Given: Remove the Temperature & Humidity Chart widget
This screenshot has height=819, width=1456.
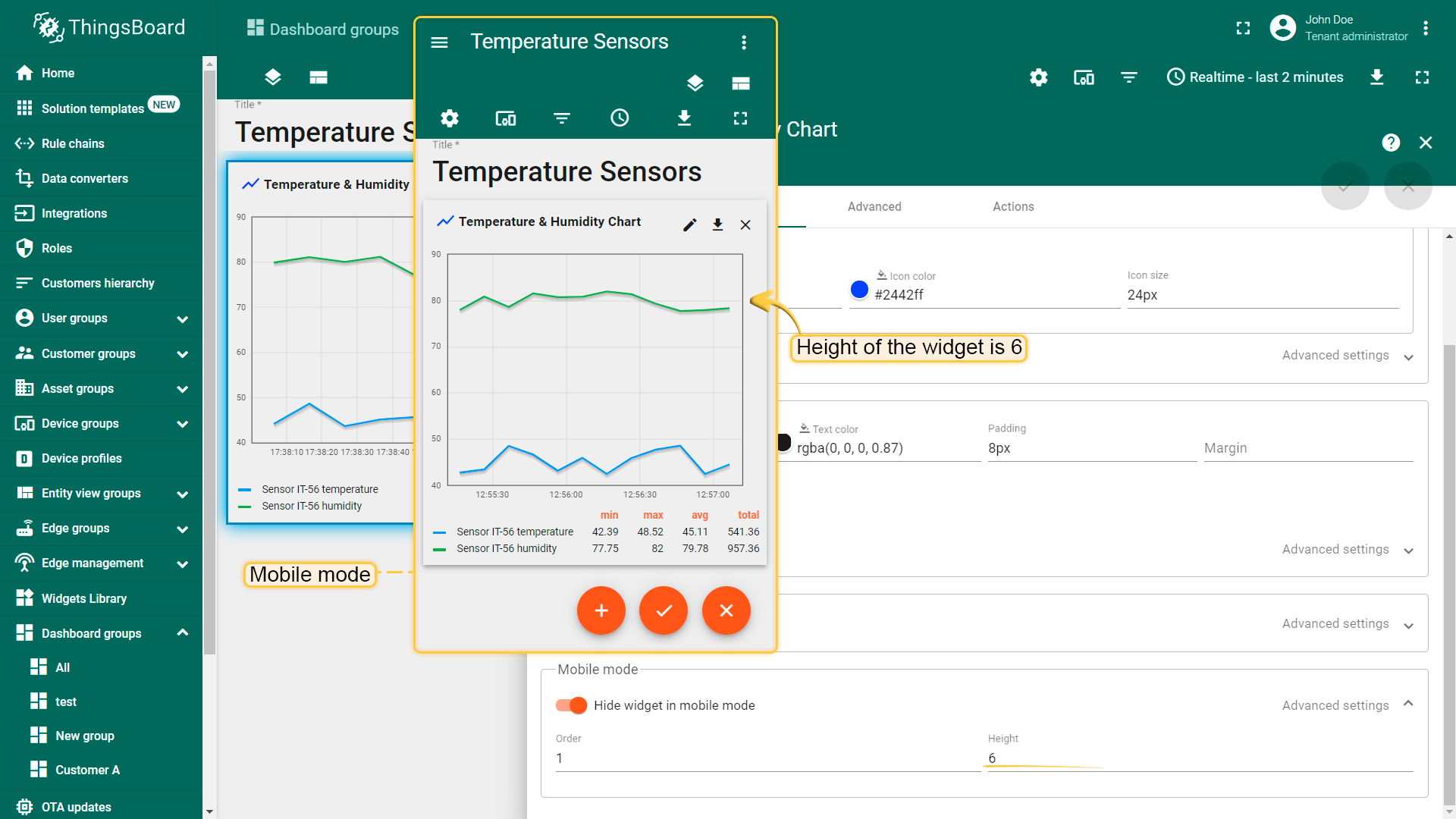Looking at the screenshot, I should (745, 225).
